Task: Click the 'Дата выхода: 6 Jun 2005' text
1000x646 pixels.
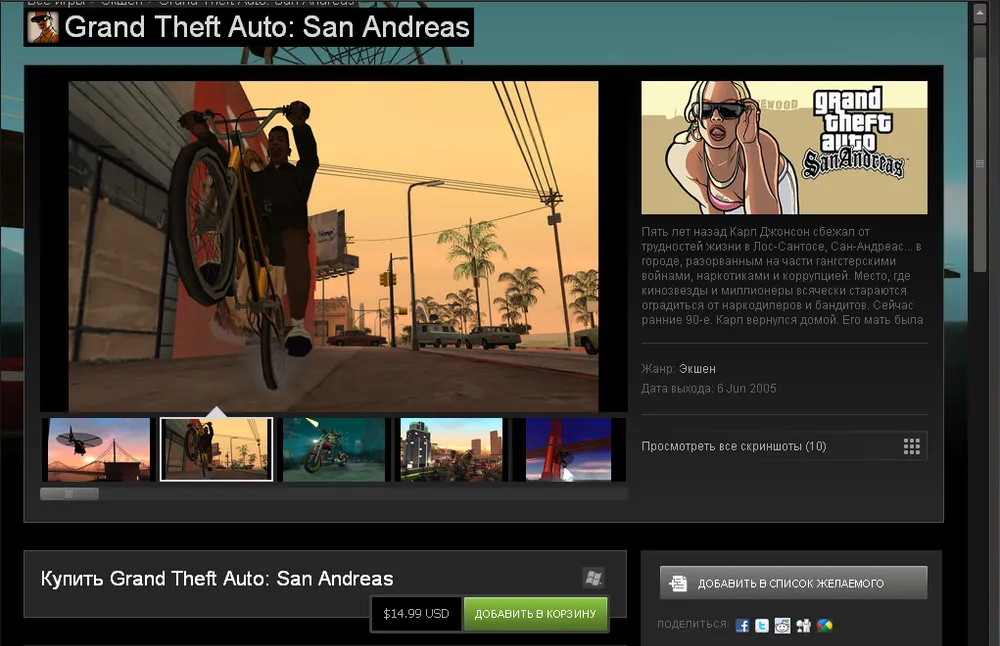Action: point(709,388)
